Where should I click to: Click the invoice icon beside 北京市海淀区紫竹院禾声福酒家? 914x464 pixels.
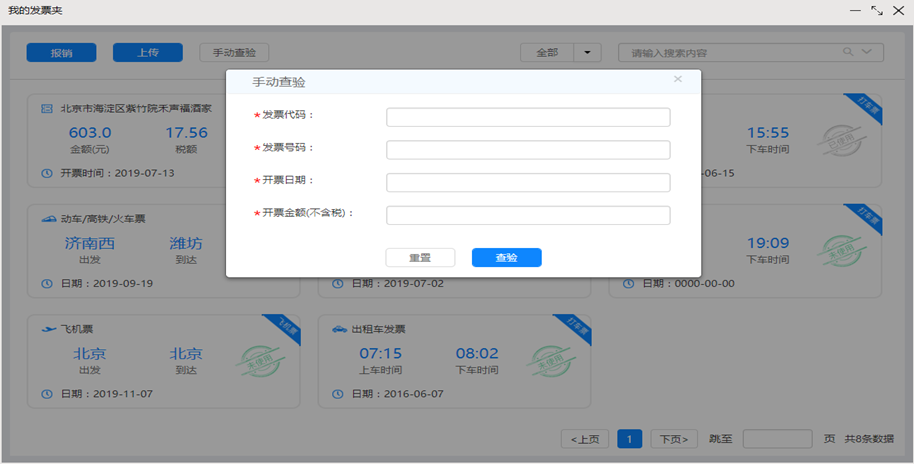(x=47, y=108)
